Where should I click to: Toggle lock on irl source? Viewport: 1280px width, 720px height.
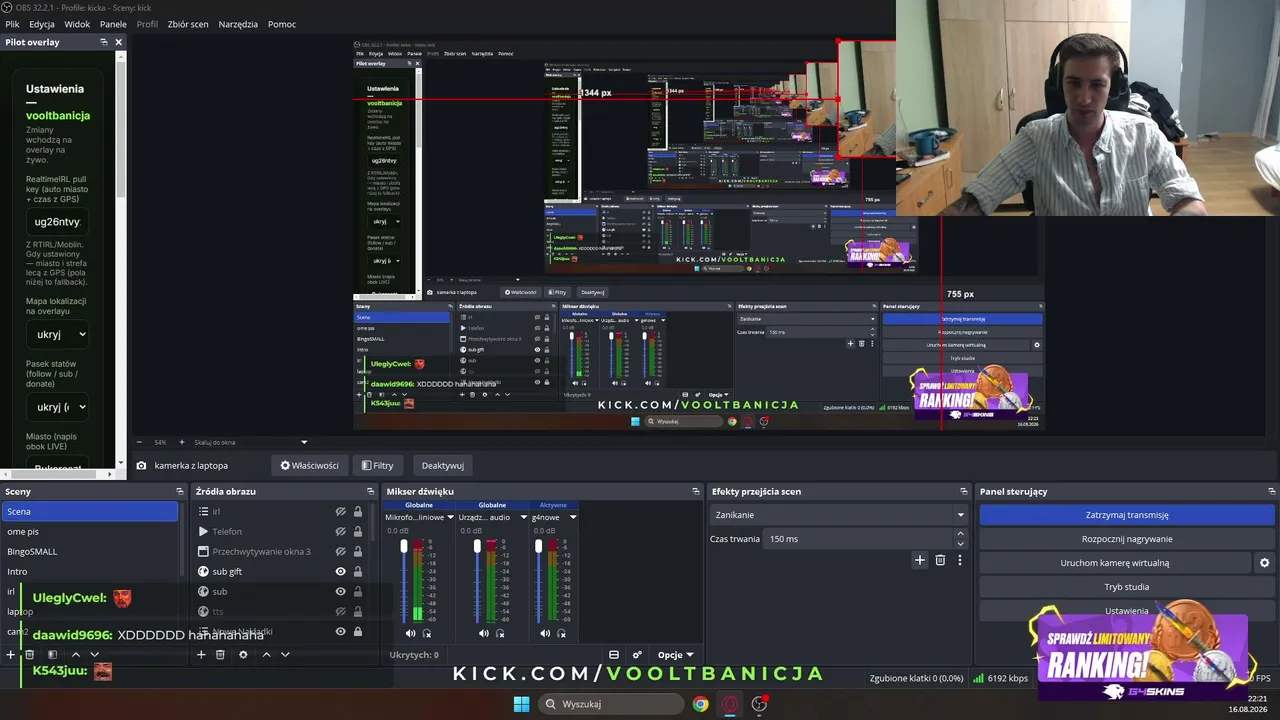point(357,511)
